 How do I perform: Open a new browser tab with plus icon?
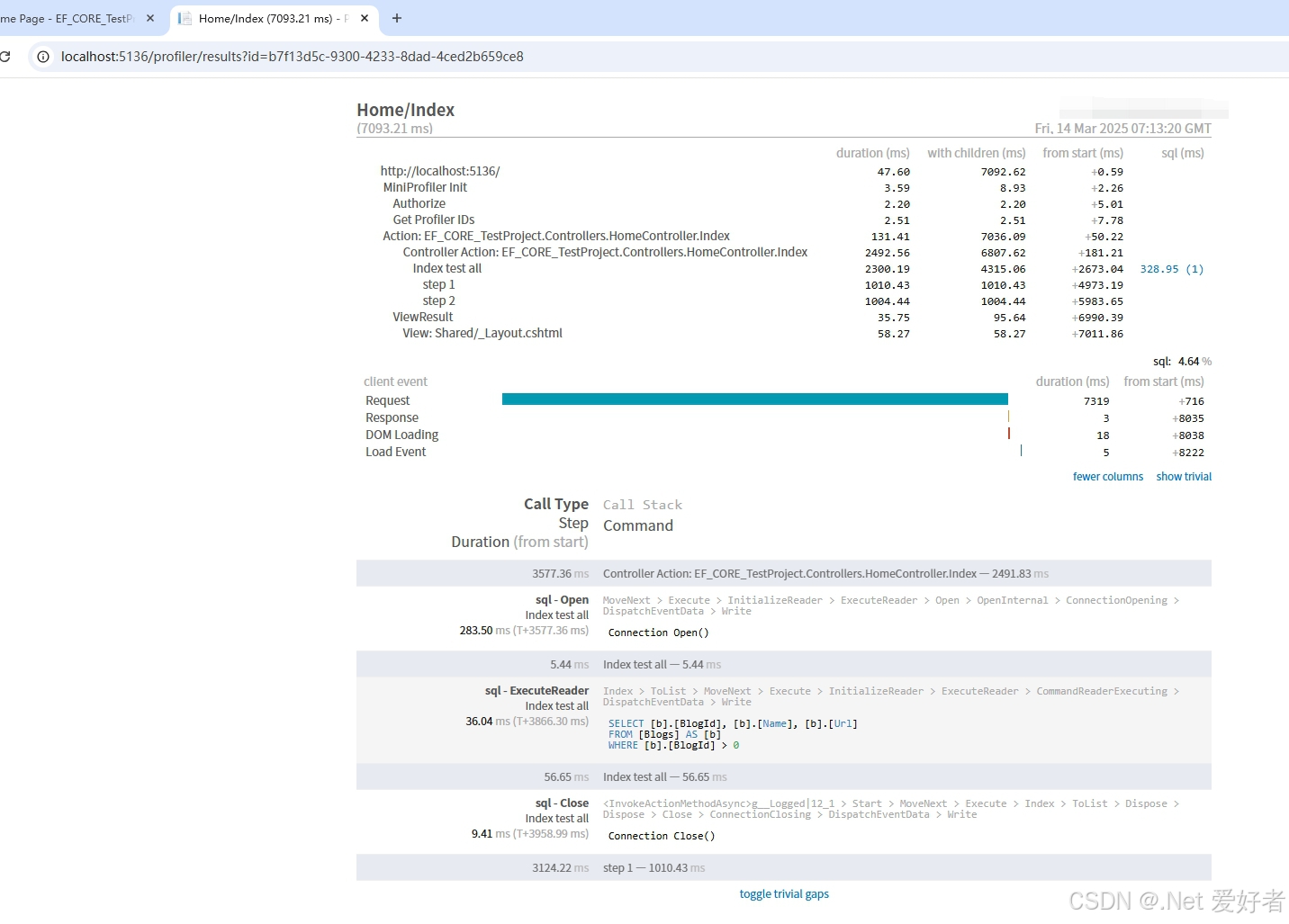coord(396,18)
